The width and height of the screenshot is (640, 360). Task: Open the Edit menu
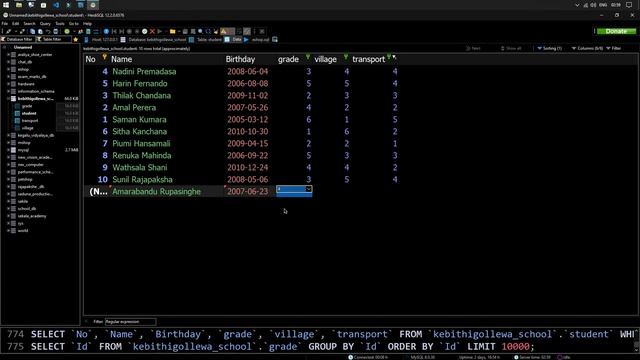coord(16,24)
